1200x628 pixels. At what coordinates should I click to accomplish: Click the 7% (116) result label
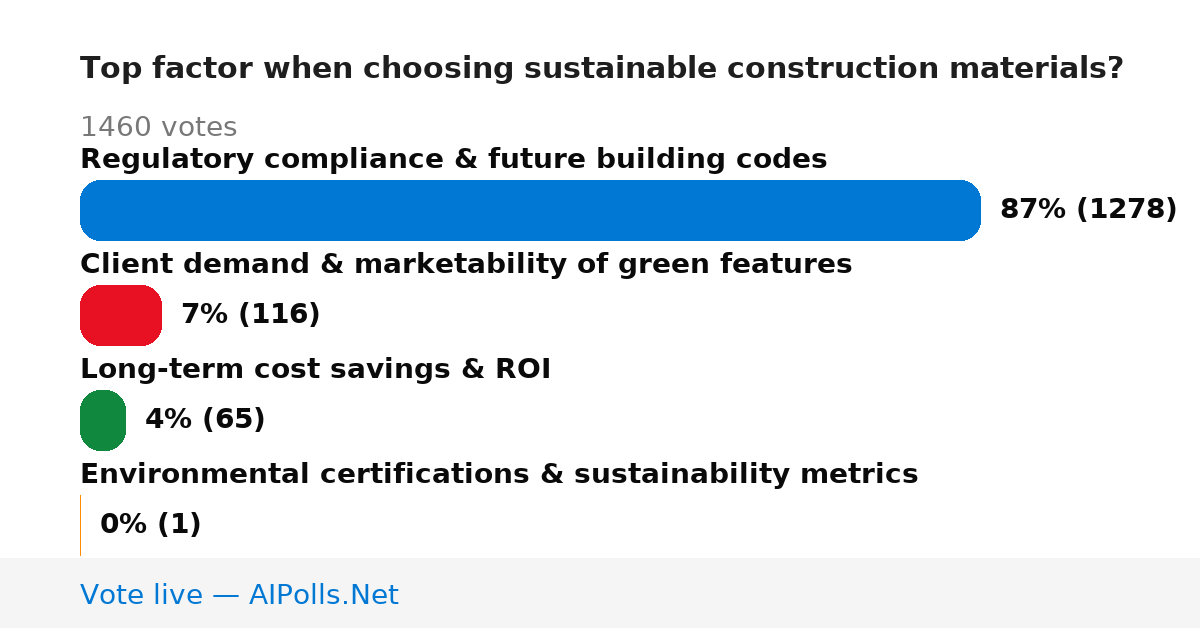point(250,315)
